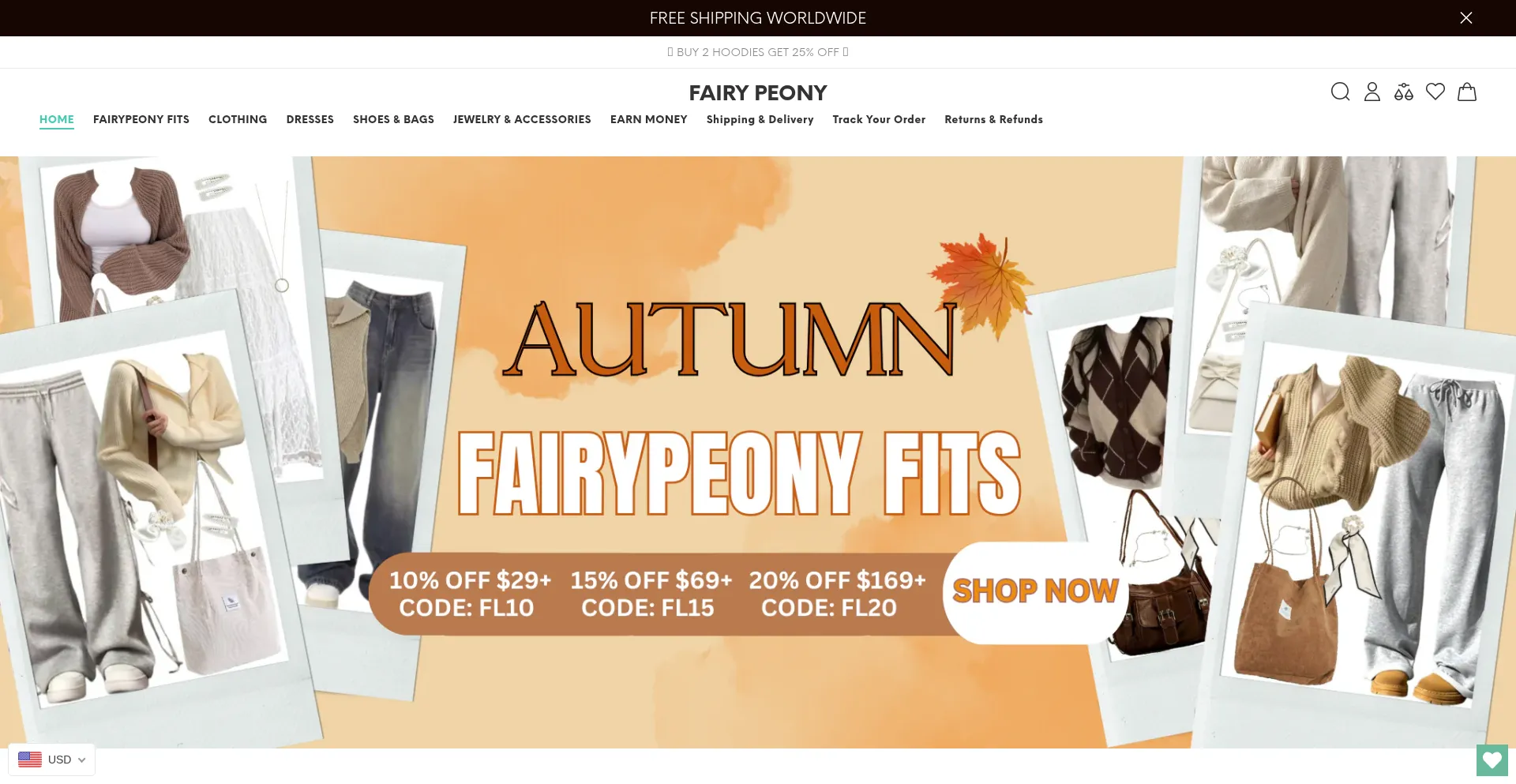The width and height of the screenshot is (1516, 784).
Task: Open the Buy 2 Hoodies promo link
Action: (758, 52)
